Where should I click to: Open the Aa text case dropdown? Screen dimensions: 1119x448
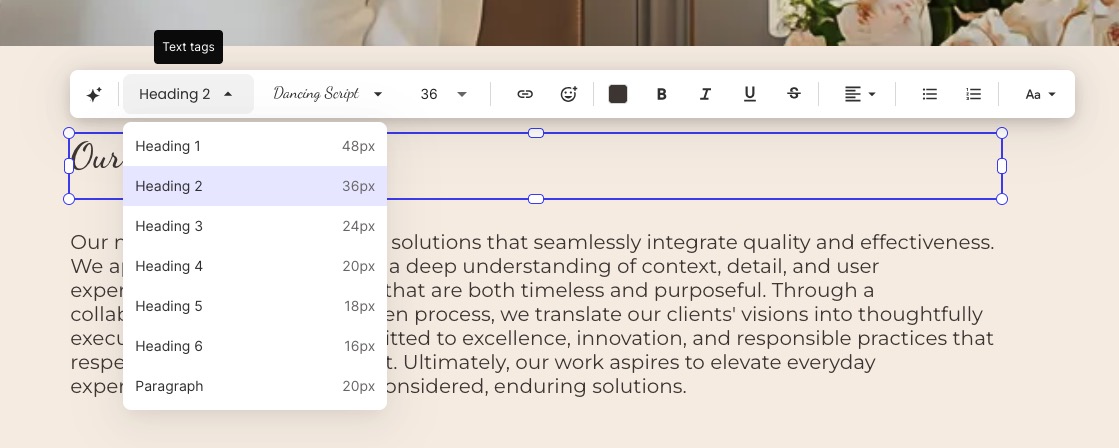(1040, 94)
